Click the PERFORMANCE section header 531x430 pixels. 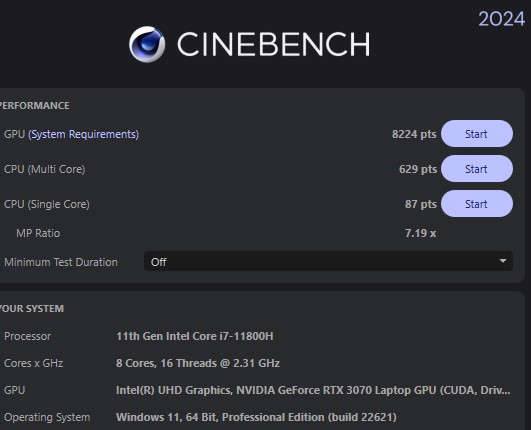coord(34,105)
